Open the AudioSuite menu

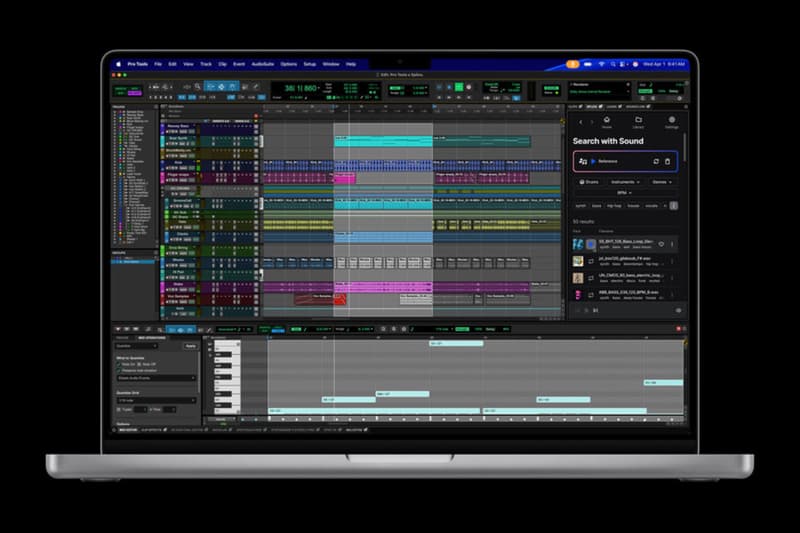[x=262, y=64]
